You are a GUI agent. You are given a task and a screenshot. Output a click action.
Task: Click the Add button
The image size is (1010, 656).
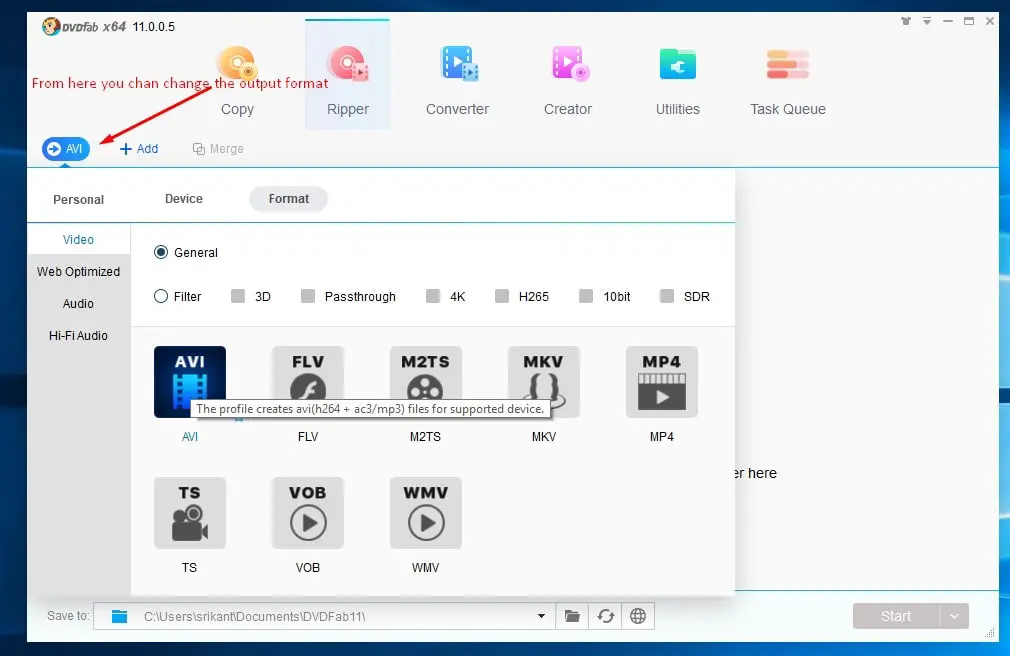click(x=139, y=149)
